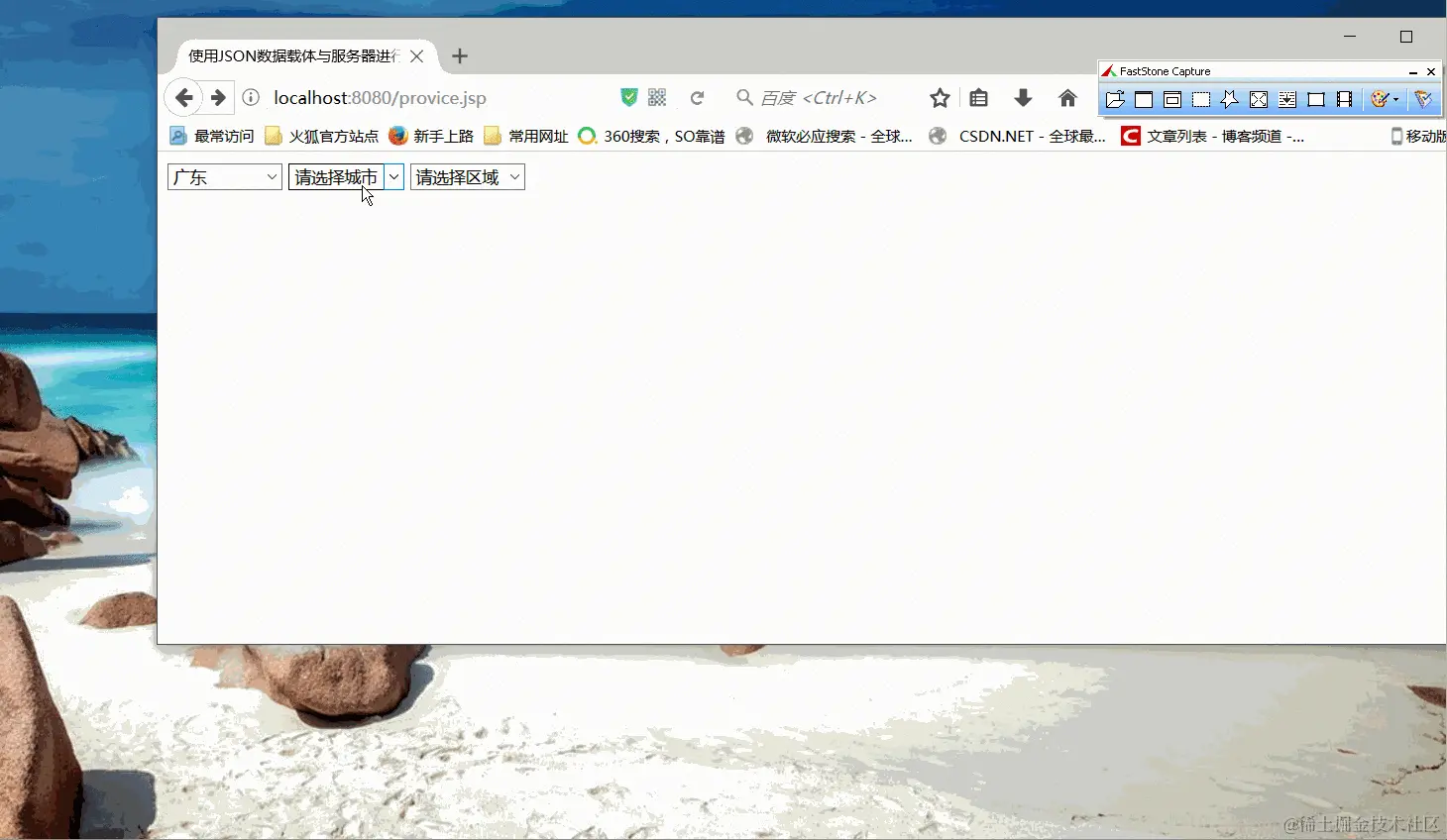Open the 请选择区域 district dropdown
The width and height of the screenshot is (1447, 840).
[468, 177]
